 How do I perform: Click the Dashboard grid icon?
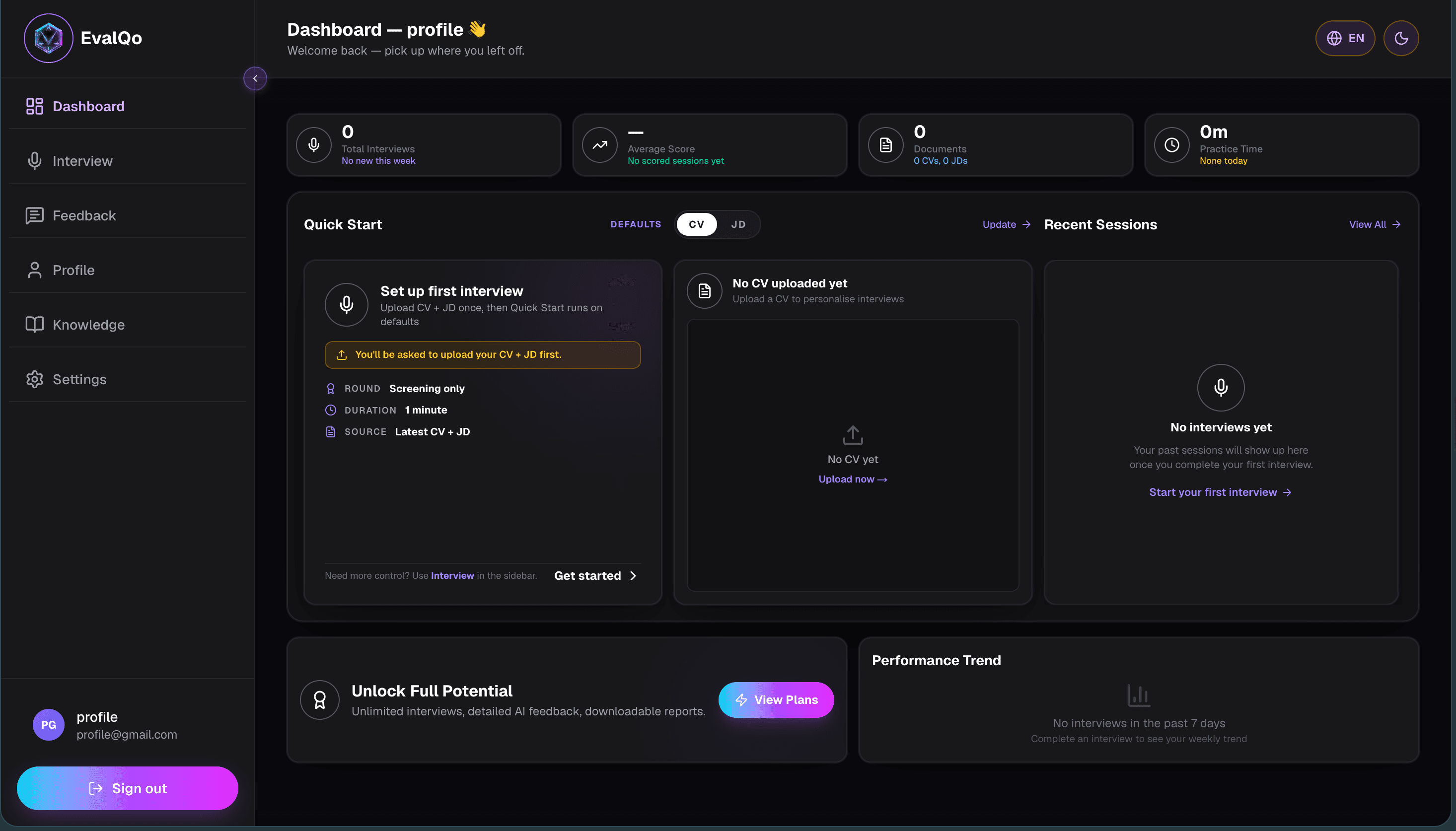35,106
